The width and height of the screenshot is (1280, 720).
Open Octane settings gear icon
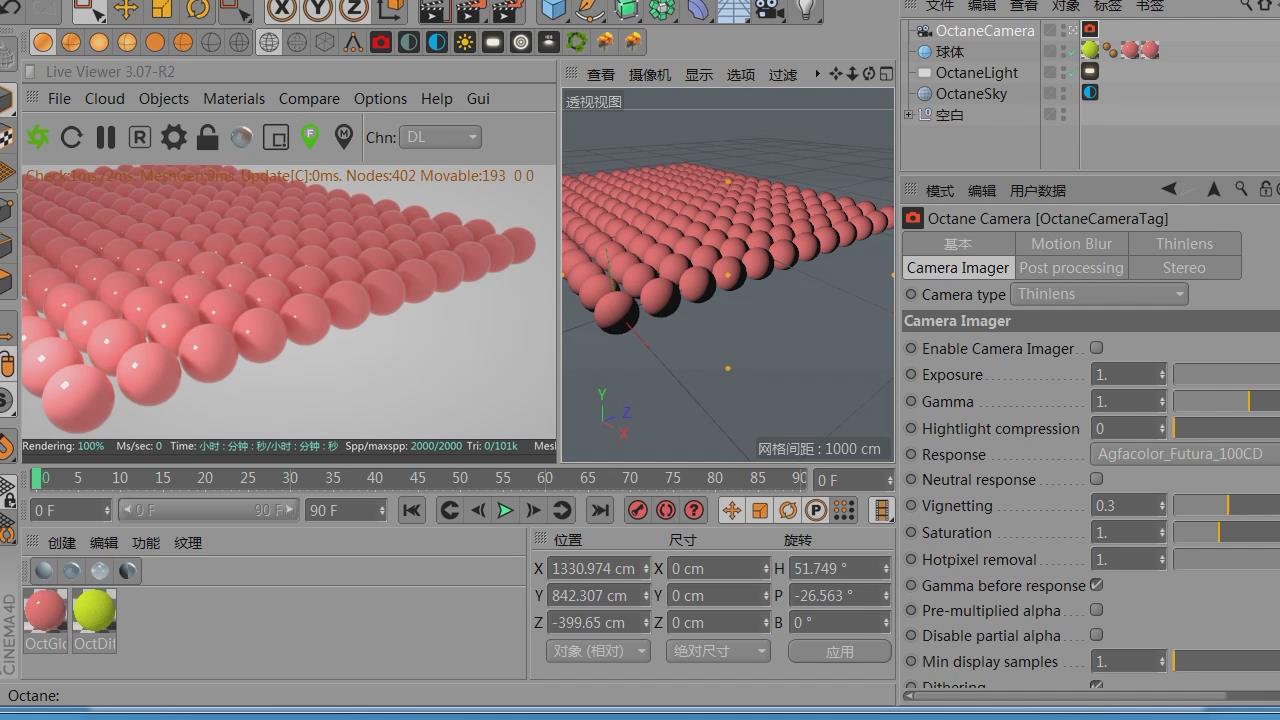click(x=173, y=137)
